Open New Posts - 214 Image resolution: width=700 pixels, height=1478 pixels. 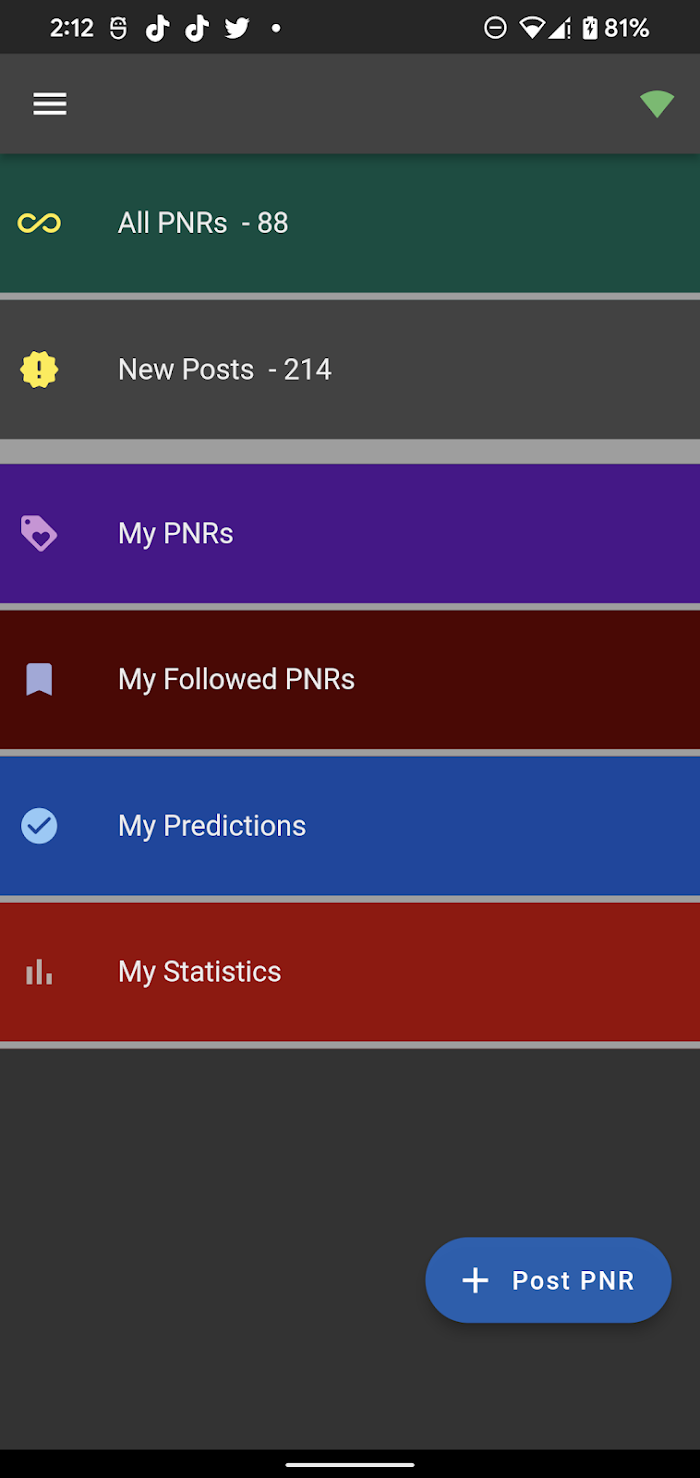(350, 370)
